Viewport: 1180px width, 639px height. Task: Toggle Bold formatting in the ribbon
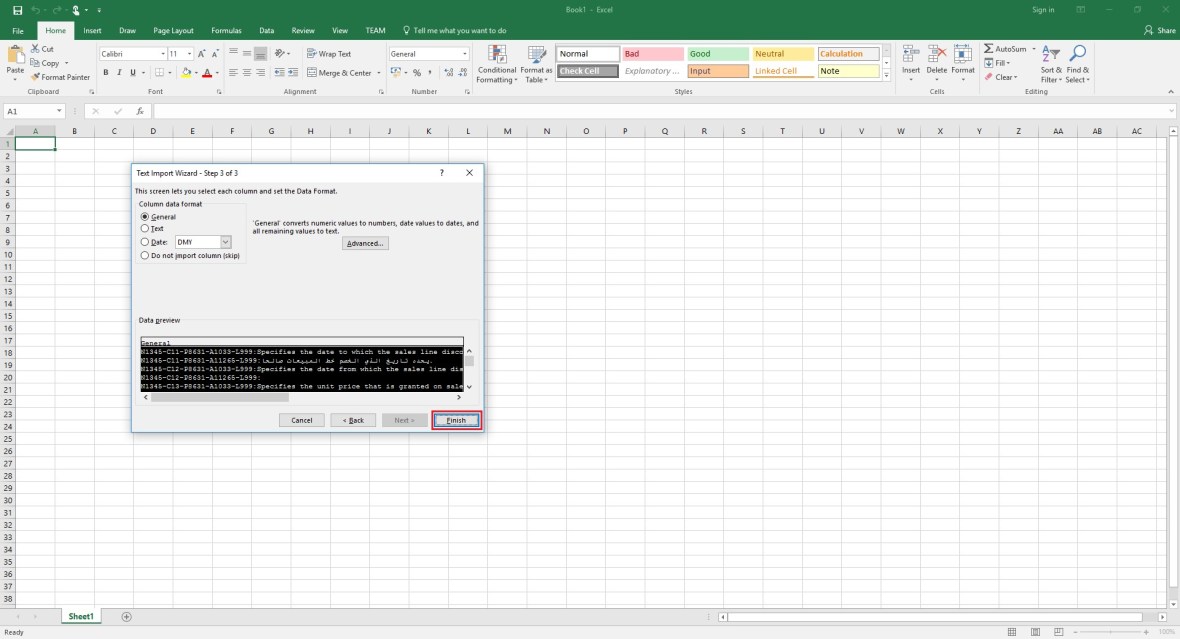(105, 72)
